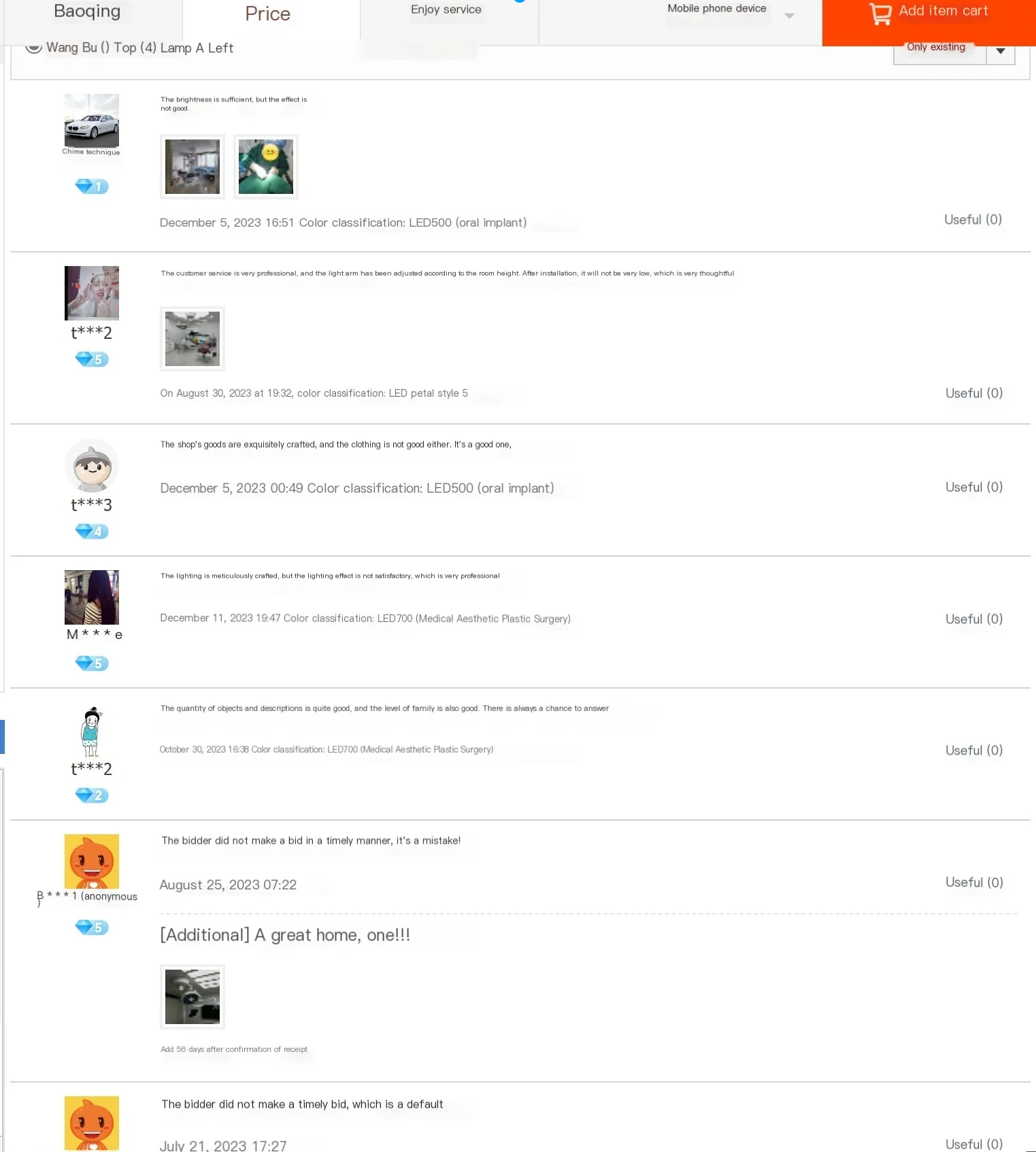Switch to the Price tab
This screenshot has height=1152, width=1036.
(268, 14)
